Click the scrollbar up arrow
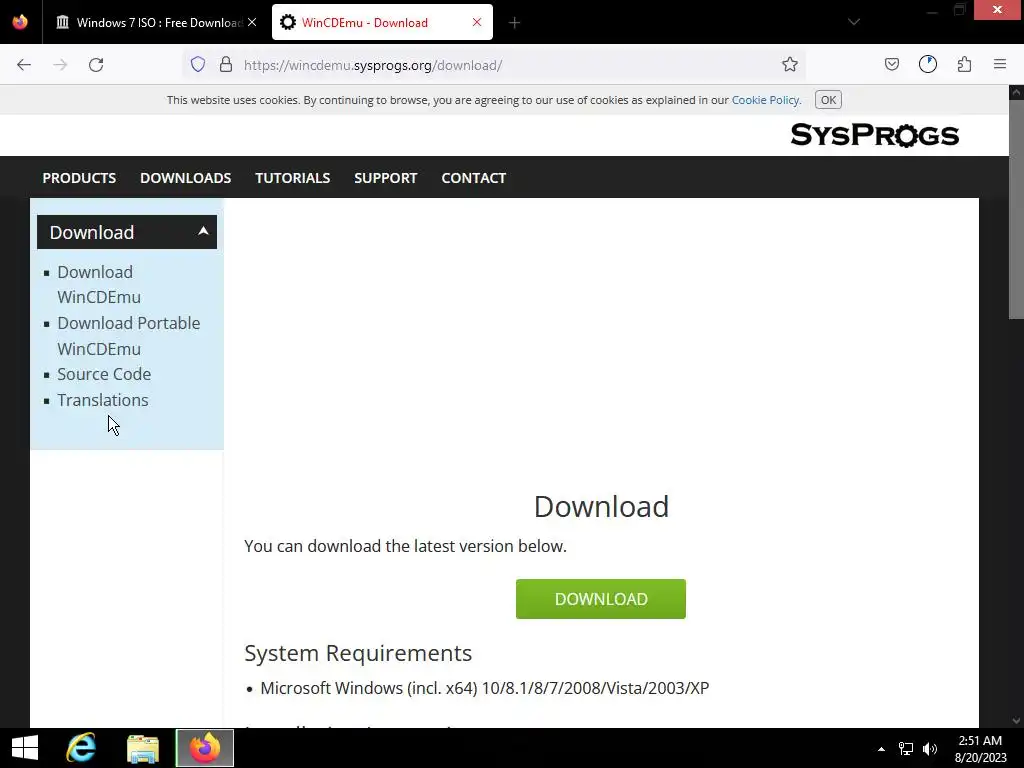 coord(1016,93)
